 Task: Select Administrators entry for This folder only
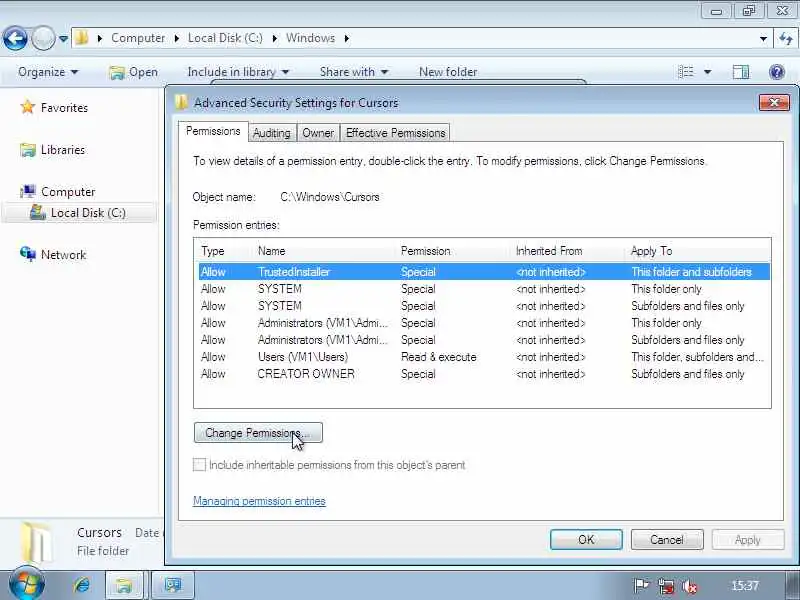pyautogui.click(x=484, y=323)
